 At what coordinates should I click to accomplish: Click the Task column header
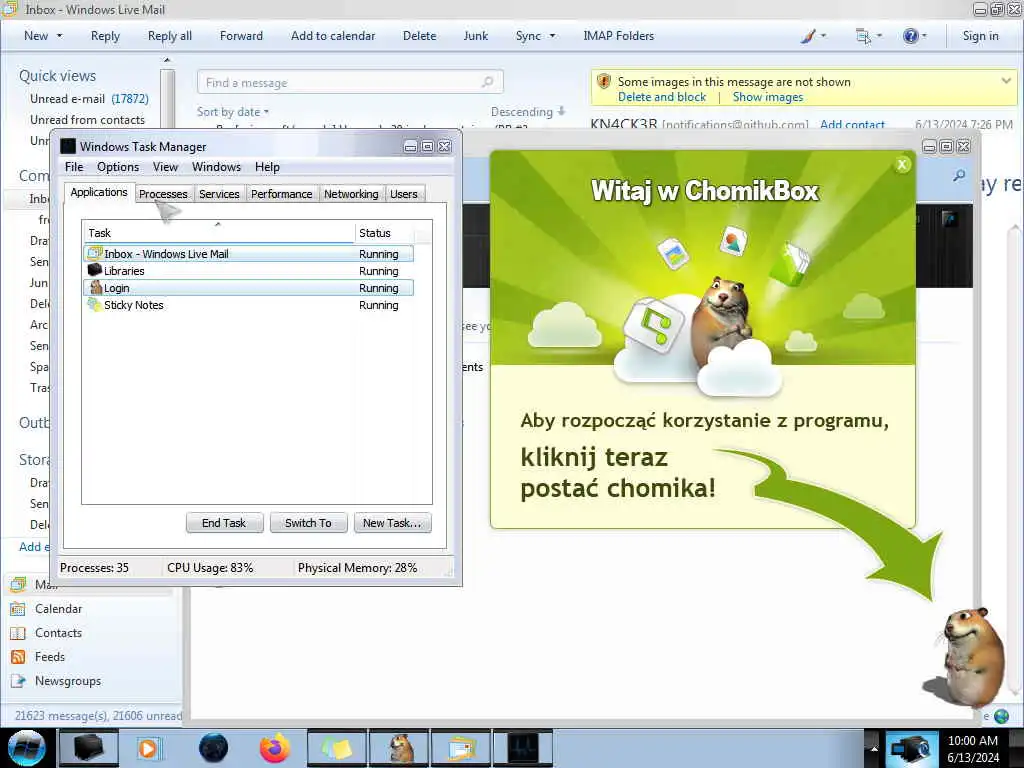click(x=219, y=233)
